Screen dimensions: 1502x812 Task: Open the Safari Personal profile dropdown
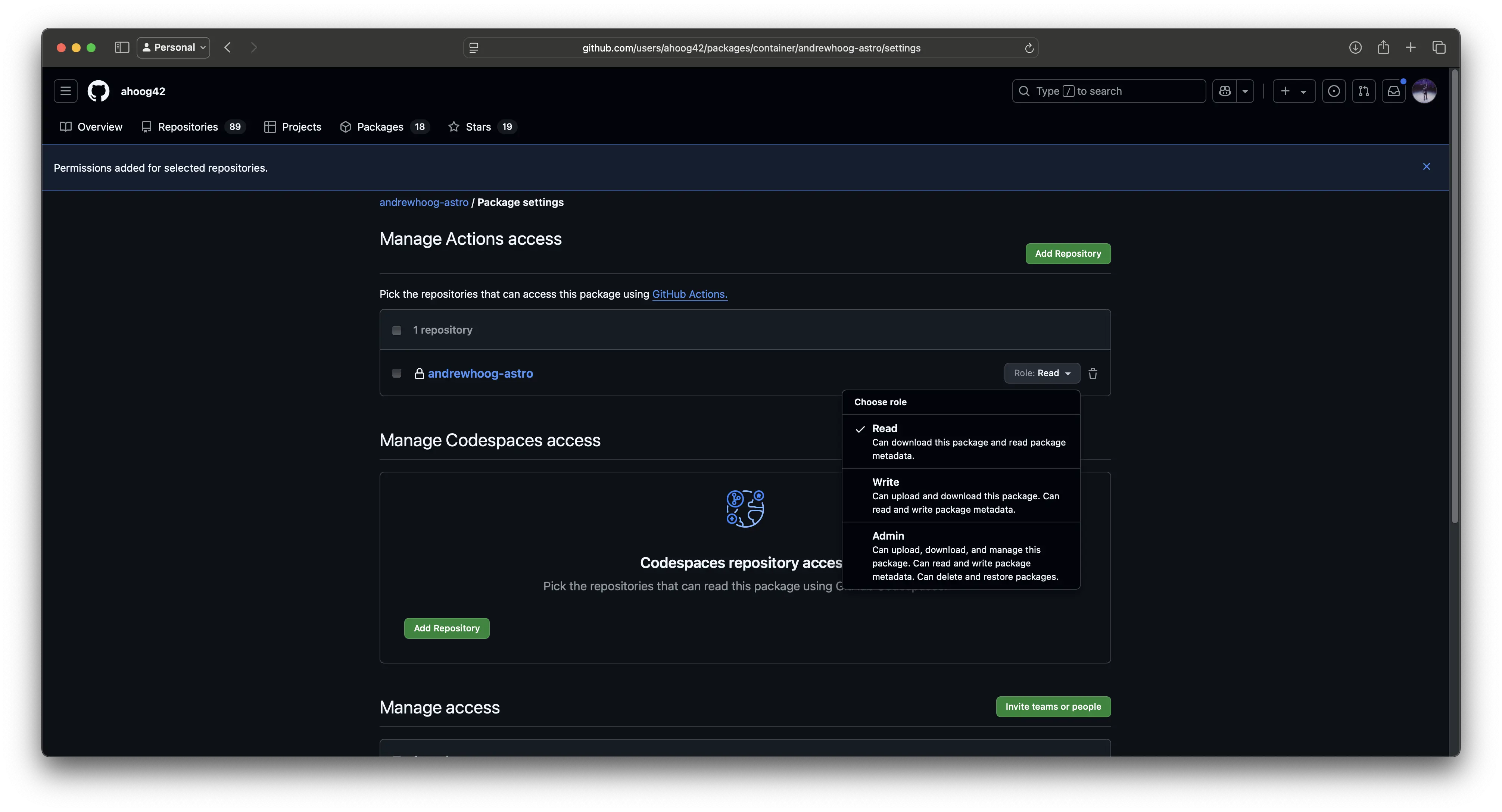coord(173,48)
